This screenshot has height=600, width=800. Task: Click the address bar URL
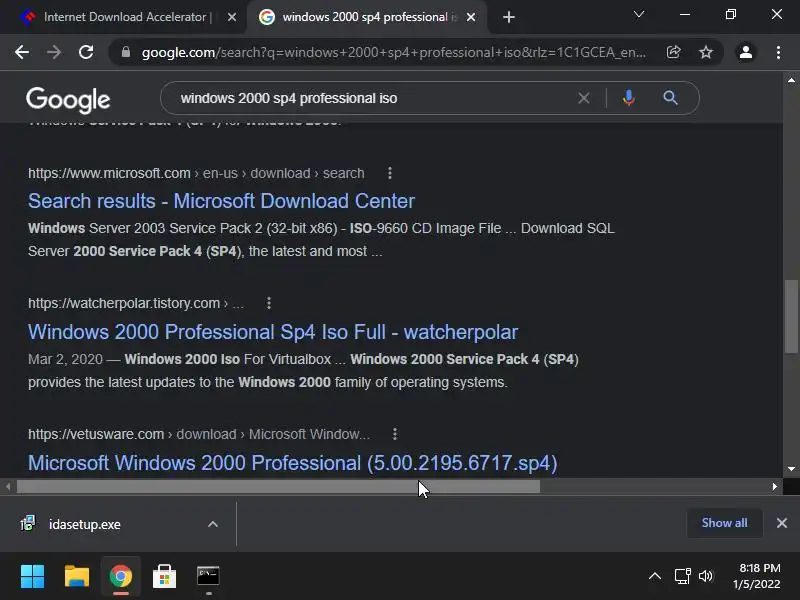coord(393,52)
